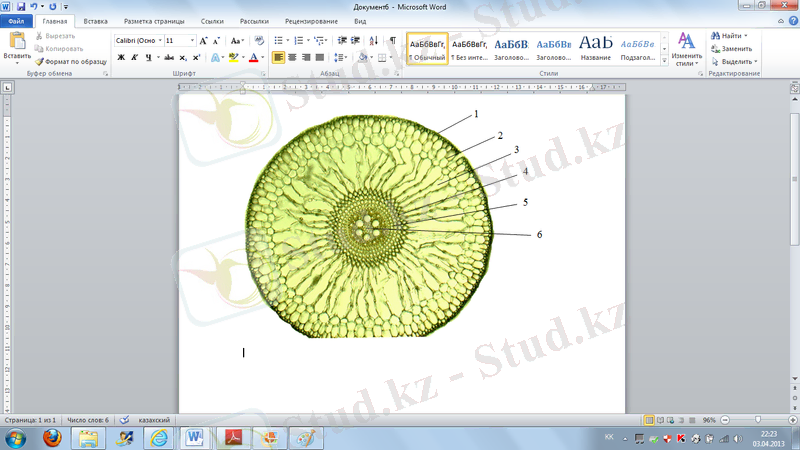Click the show paragraph marks ¶ icon
800x450 pixels.
click(x=392, y=41)
